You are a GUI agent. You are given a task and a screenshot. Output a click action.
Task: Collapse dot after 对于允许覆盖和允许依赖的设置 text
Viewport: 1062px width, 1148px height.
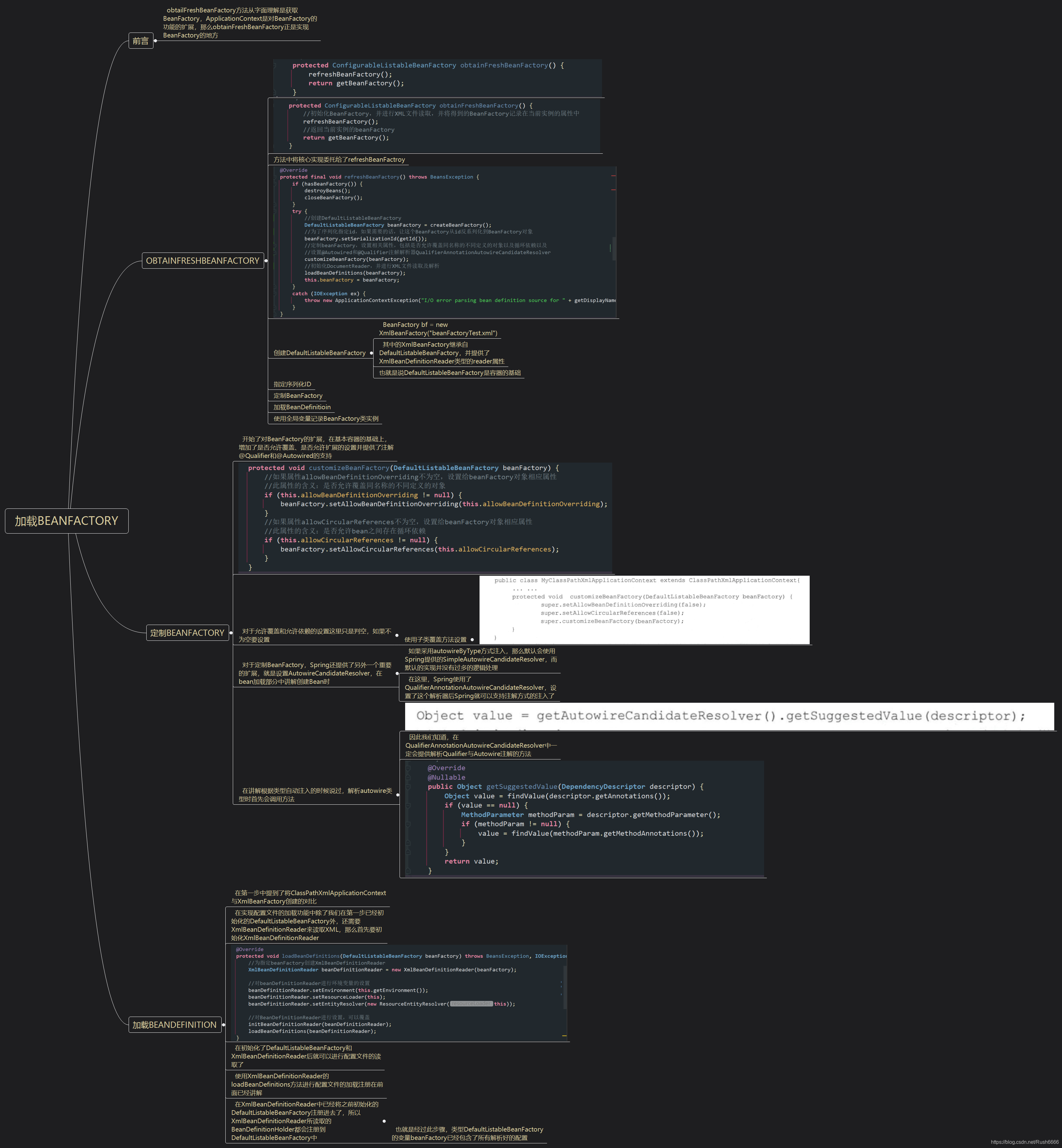coord(397,635)
